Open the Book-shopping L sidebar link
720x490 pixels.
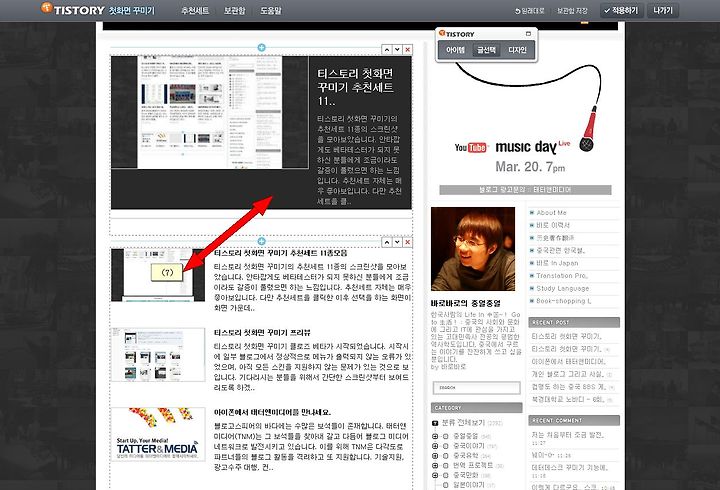[x=563, y=301]
